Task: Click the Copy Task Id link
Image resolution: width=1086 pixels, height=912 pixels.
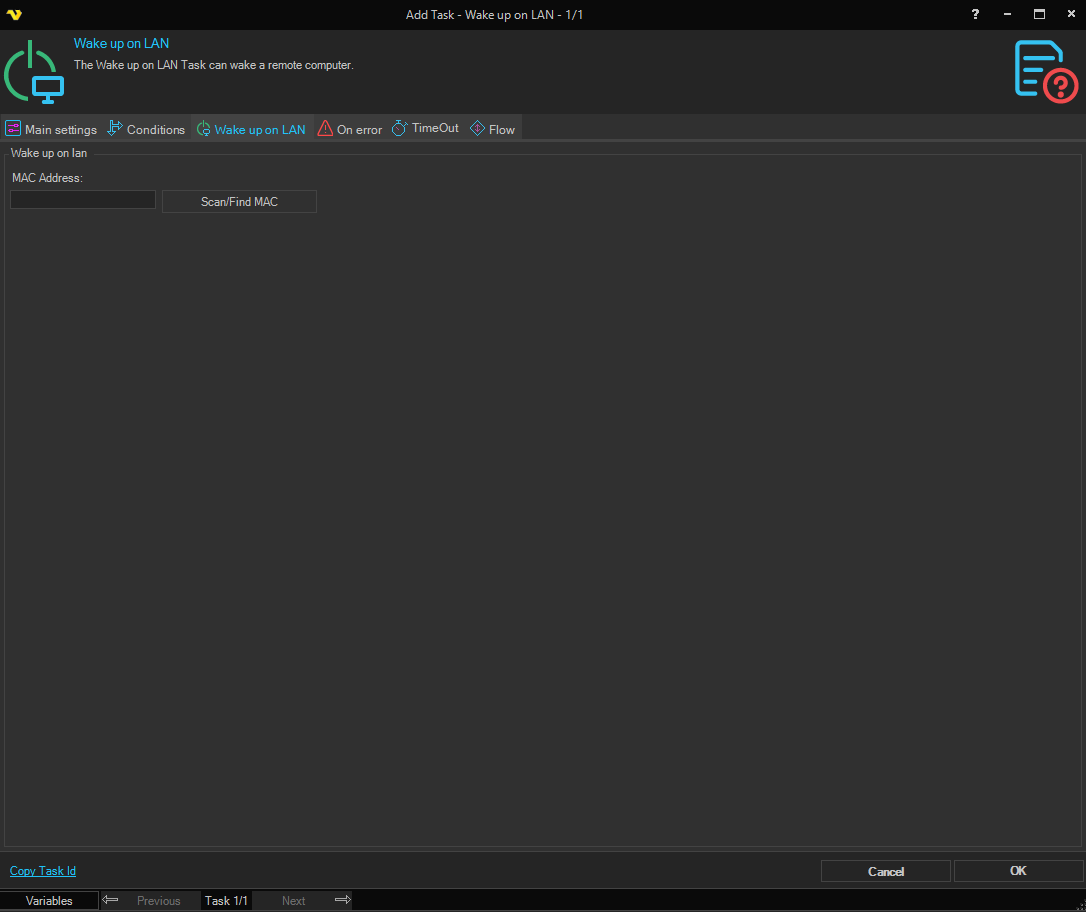Action: 43,871
